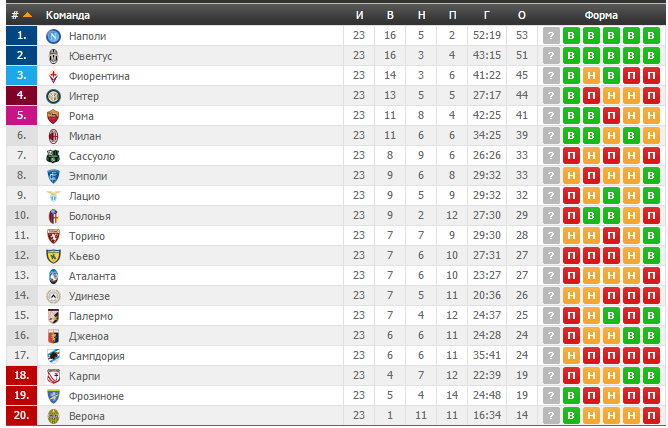The image size is (668, 428).
Task: Click the question mark next match badge for Ювентус
Action: (x=551, y=56)
